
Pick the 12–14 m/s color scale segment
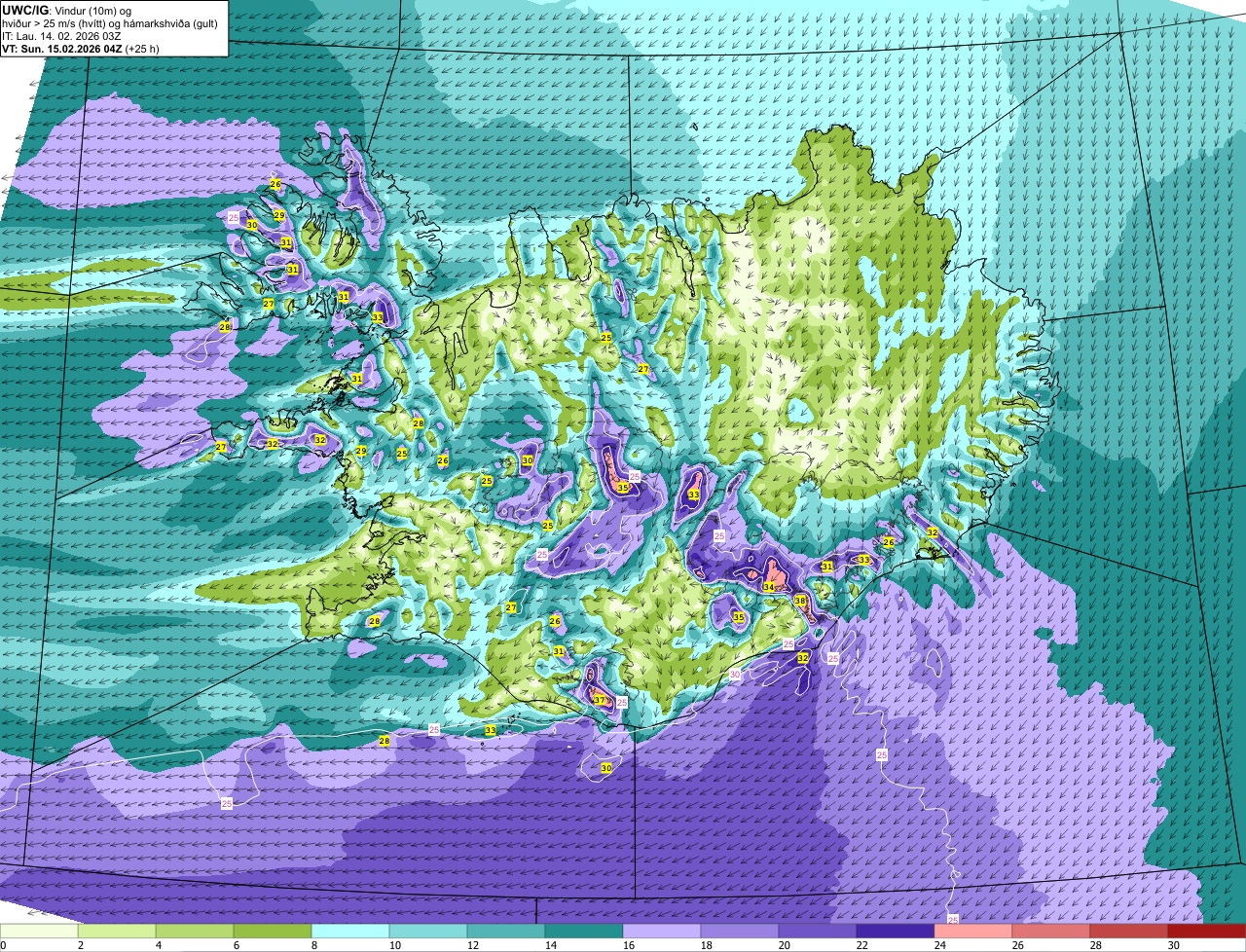506,932
